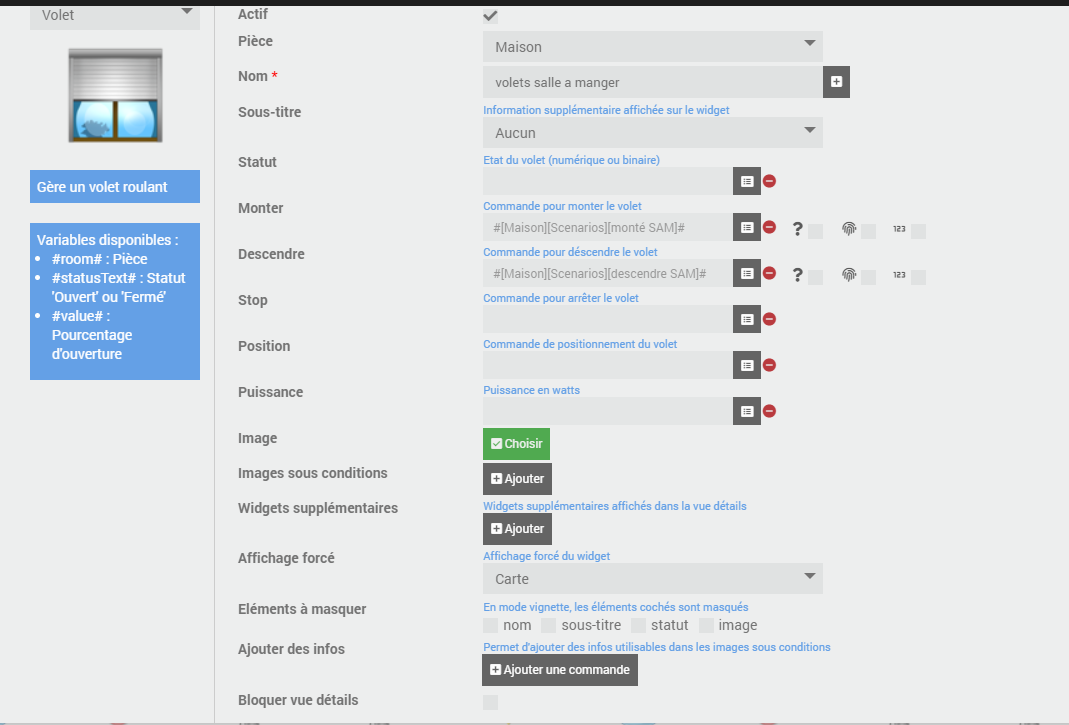Click the plus icon beside the Nom field
Screen dimensions: 1069x725
(836, 82)
